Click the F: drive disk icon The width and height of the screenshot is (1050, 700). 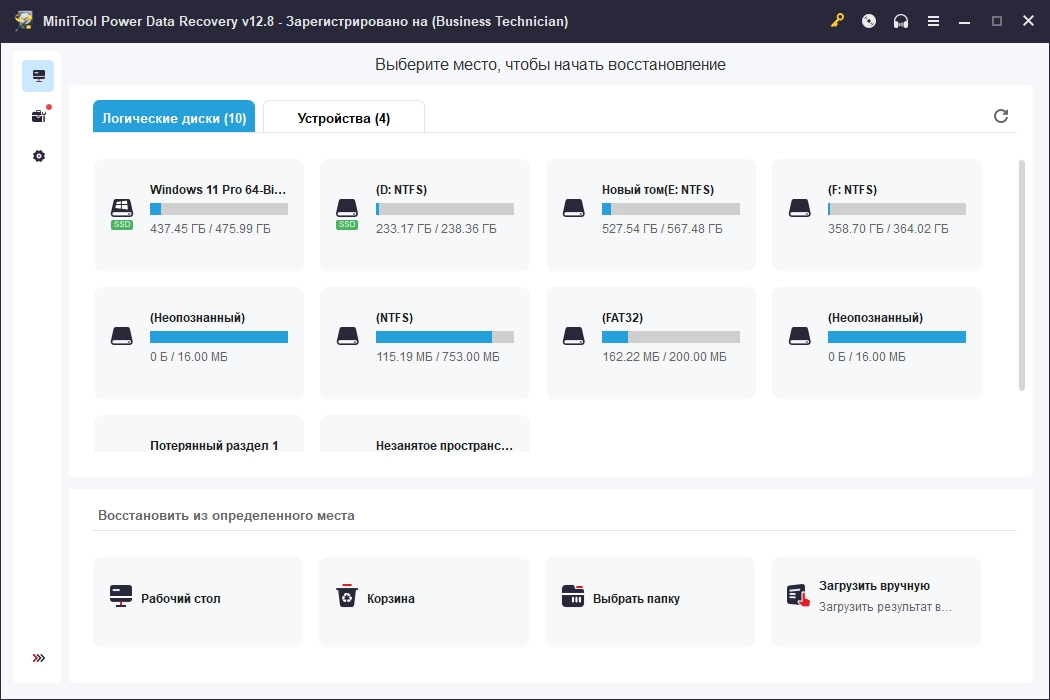click(x=800, y=208)
